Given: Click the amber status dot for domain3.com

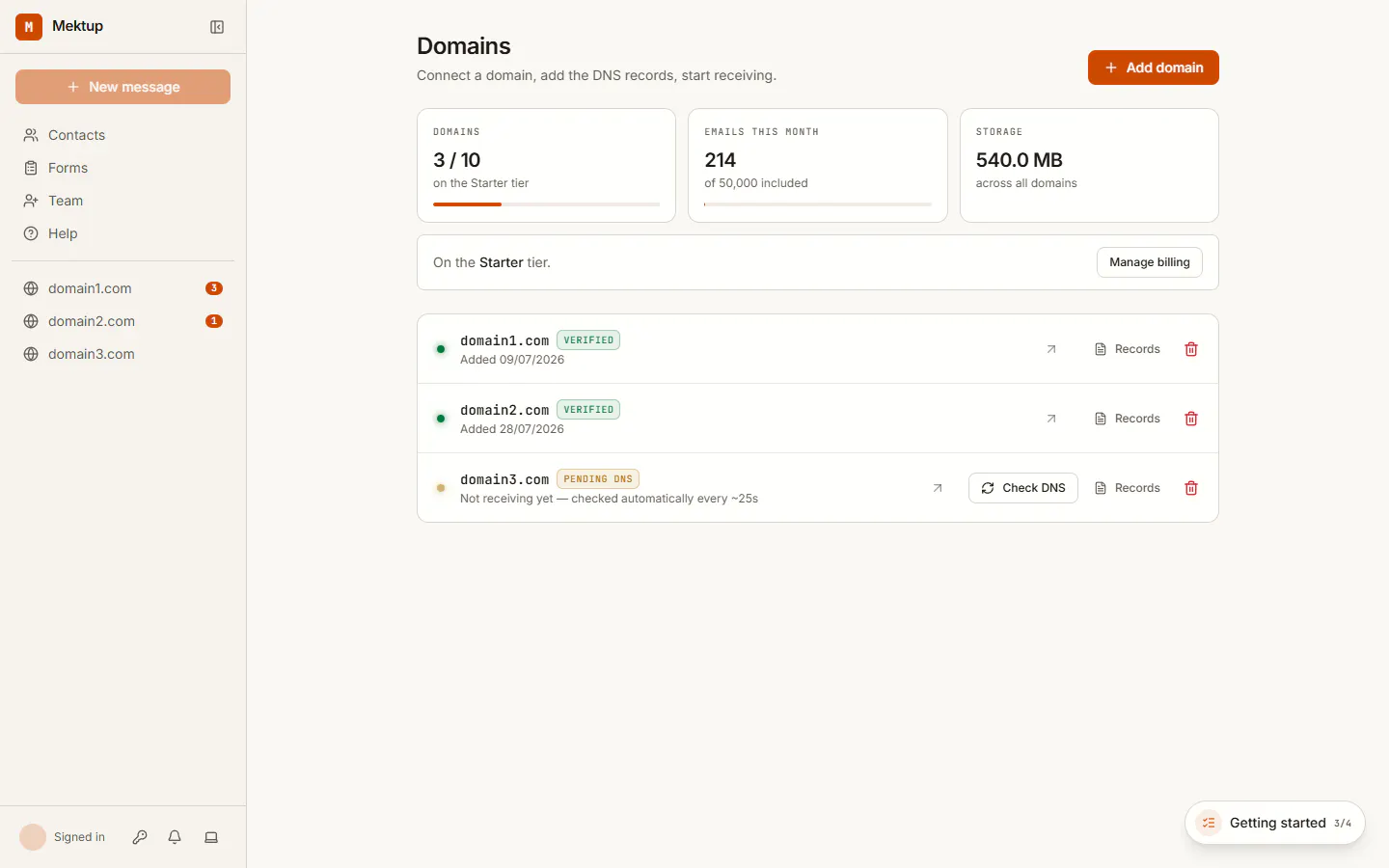Looking at the screenshot, I should (441, 488).
